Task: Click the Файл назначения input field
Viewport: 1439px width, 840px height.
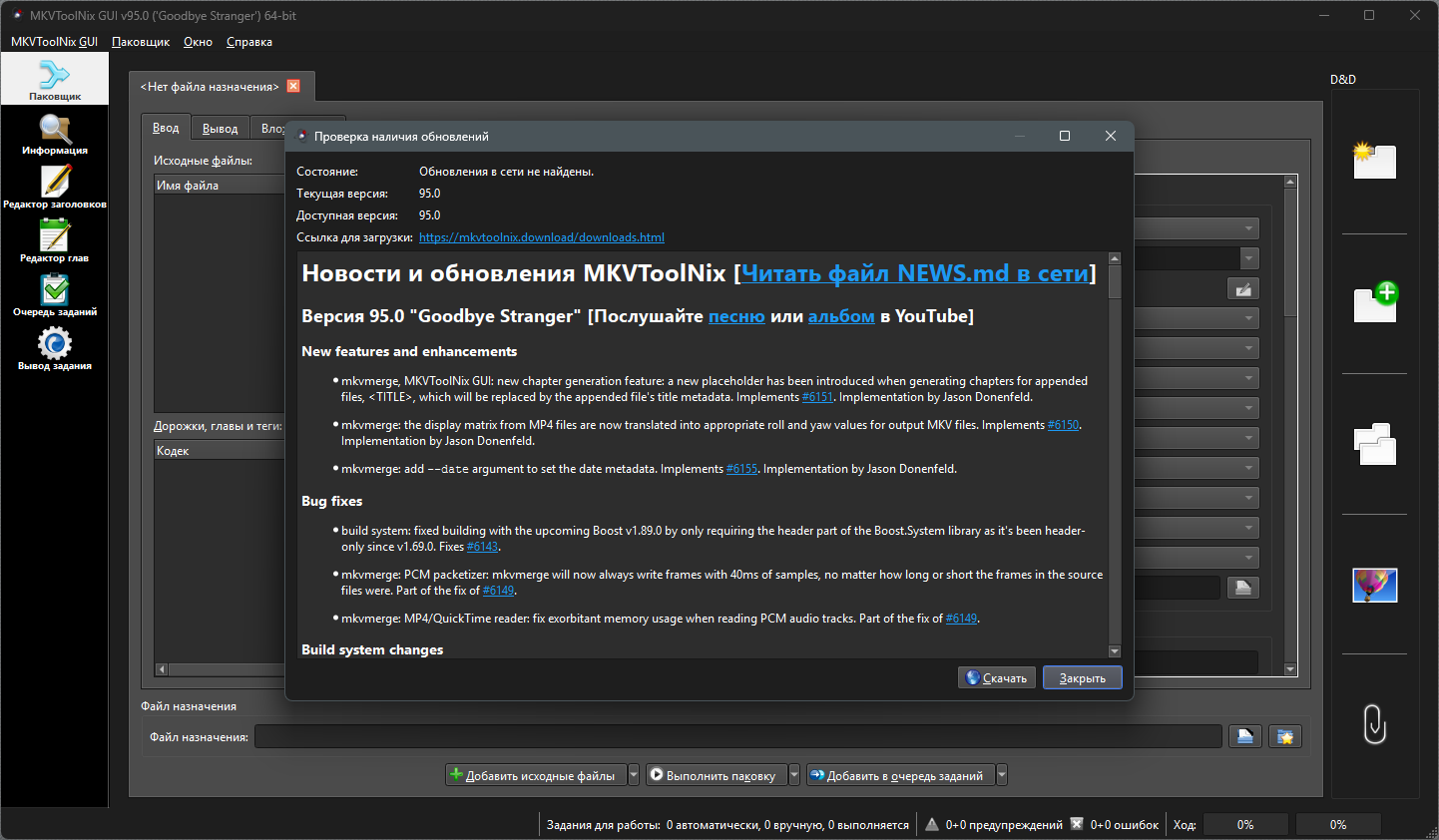Action: (737, 737)
